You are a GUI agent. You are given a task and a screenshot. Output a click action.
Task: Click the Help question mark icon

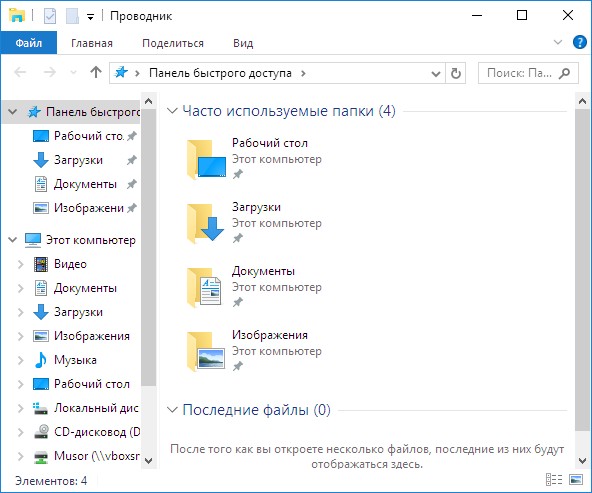point(580,42)
